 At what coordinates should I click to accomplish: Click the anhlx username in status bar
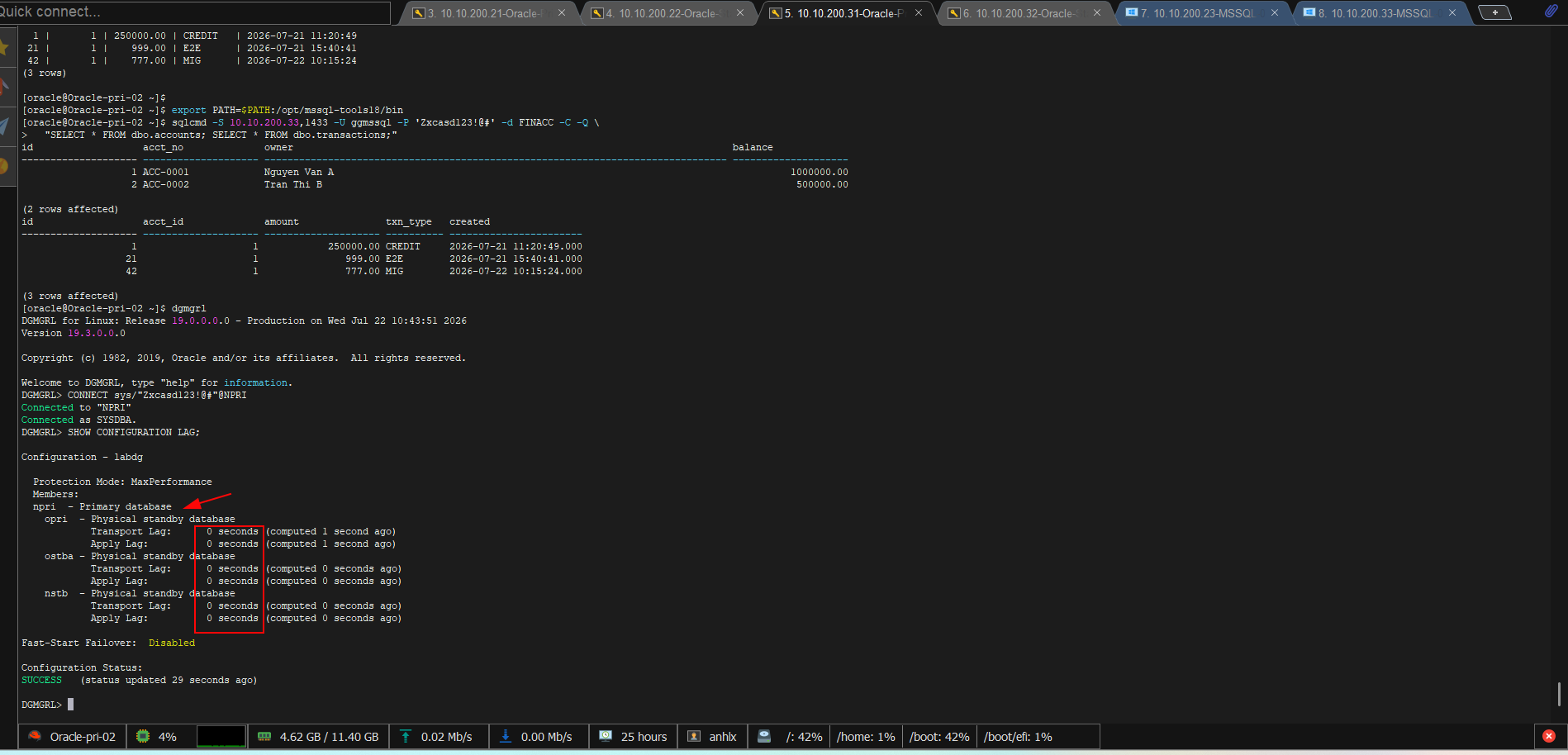point(723,737)
